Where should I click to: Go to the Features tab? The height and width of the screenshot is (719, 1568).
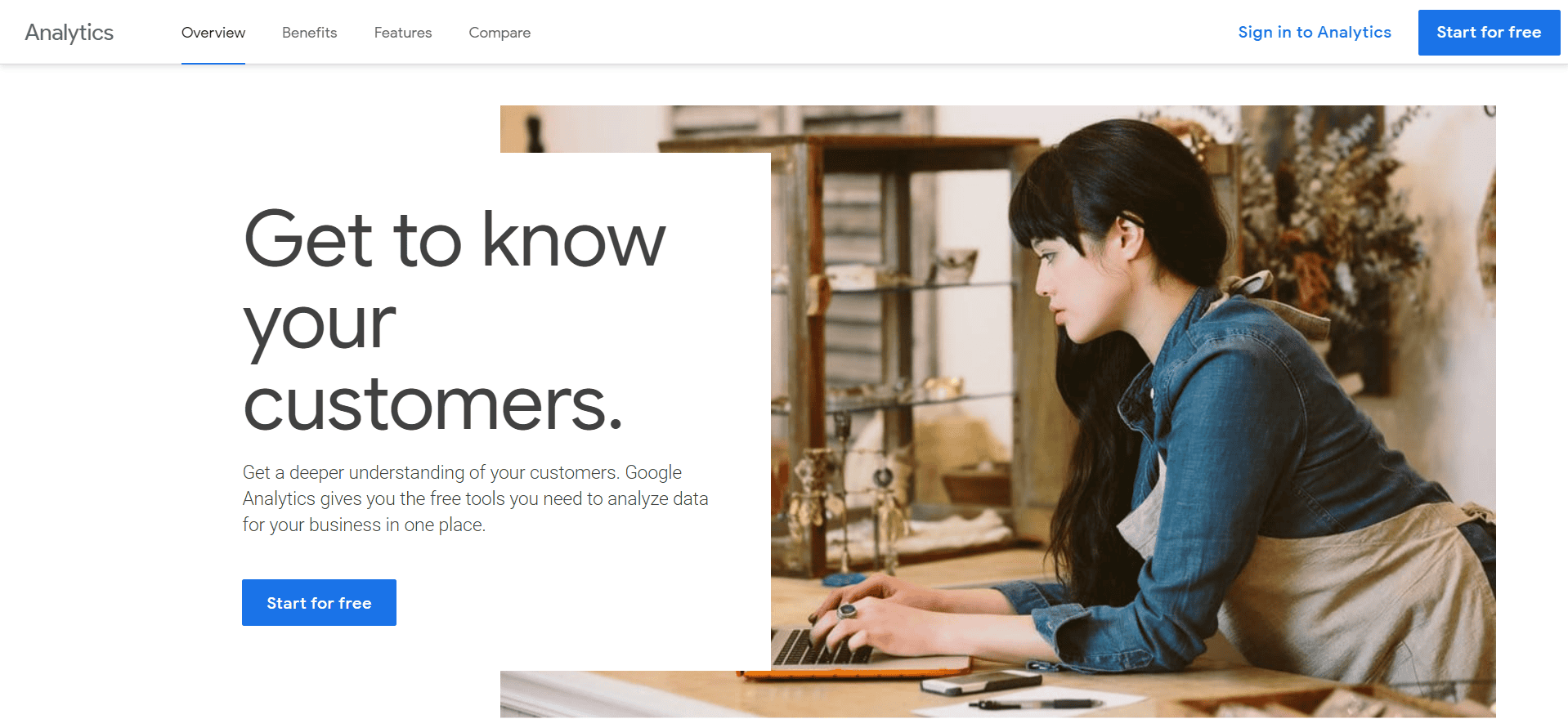pyautogui.click(x=403, y=33)
